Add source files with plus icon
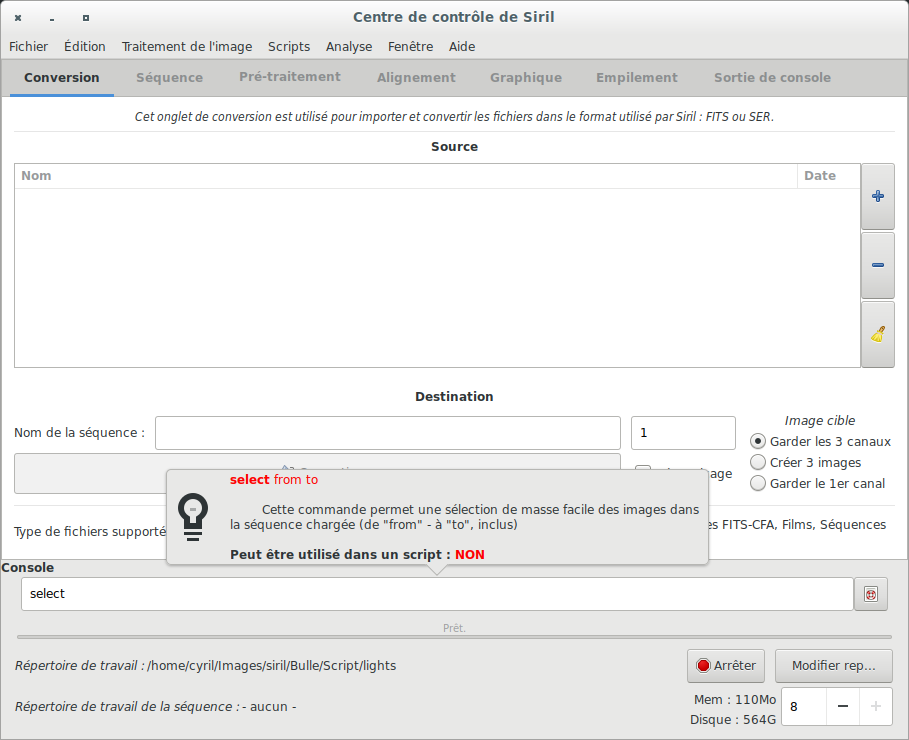The image size is (909, 740). (x=878, y=197)
